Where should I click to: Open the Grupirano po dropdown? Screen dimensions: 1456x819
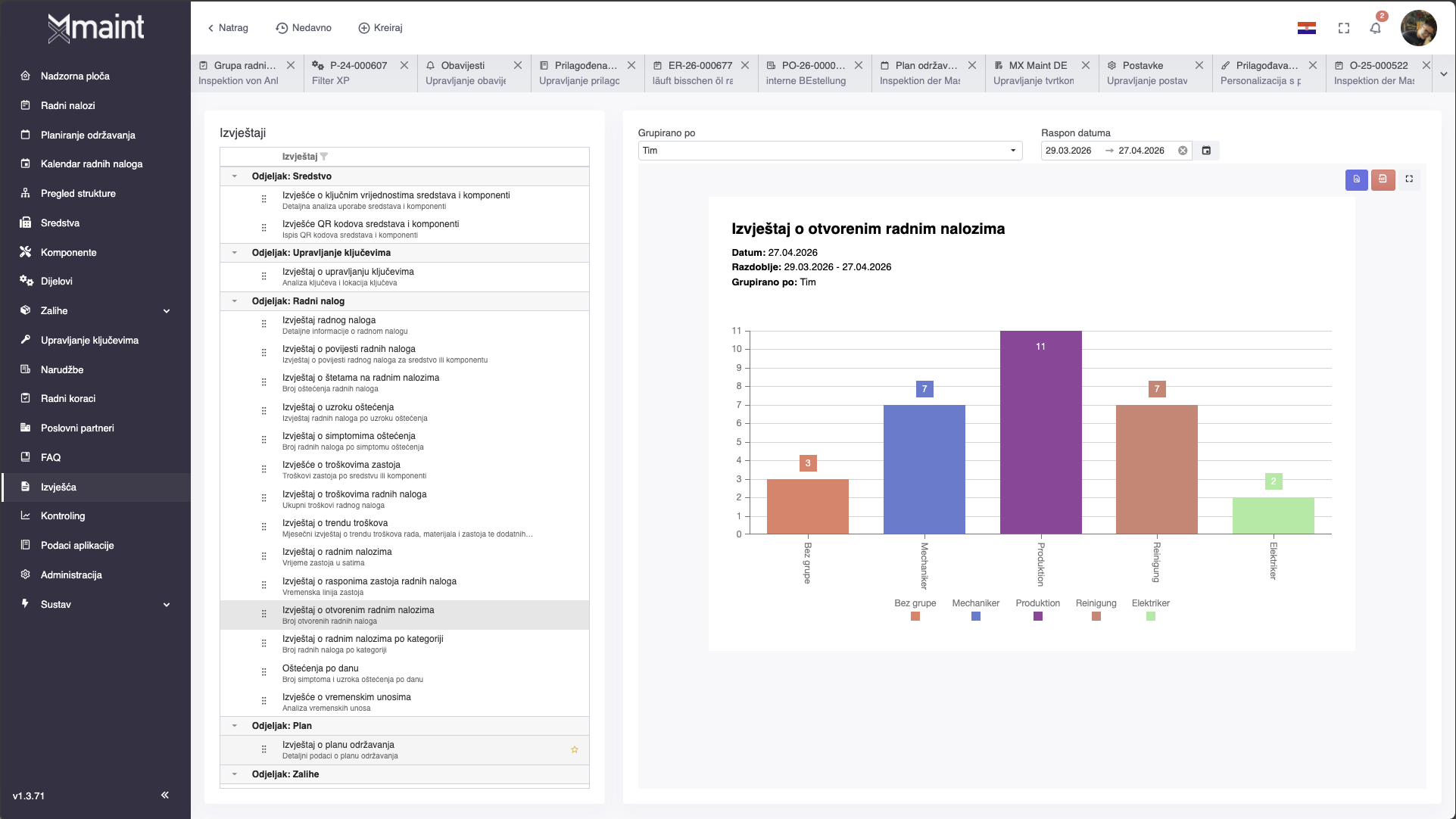click(829, 151)
